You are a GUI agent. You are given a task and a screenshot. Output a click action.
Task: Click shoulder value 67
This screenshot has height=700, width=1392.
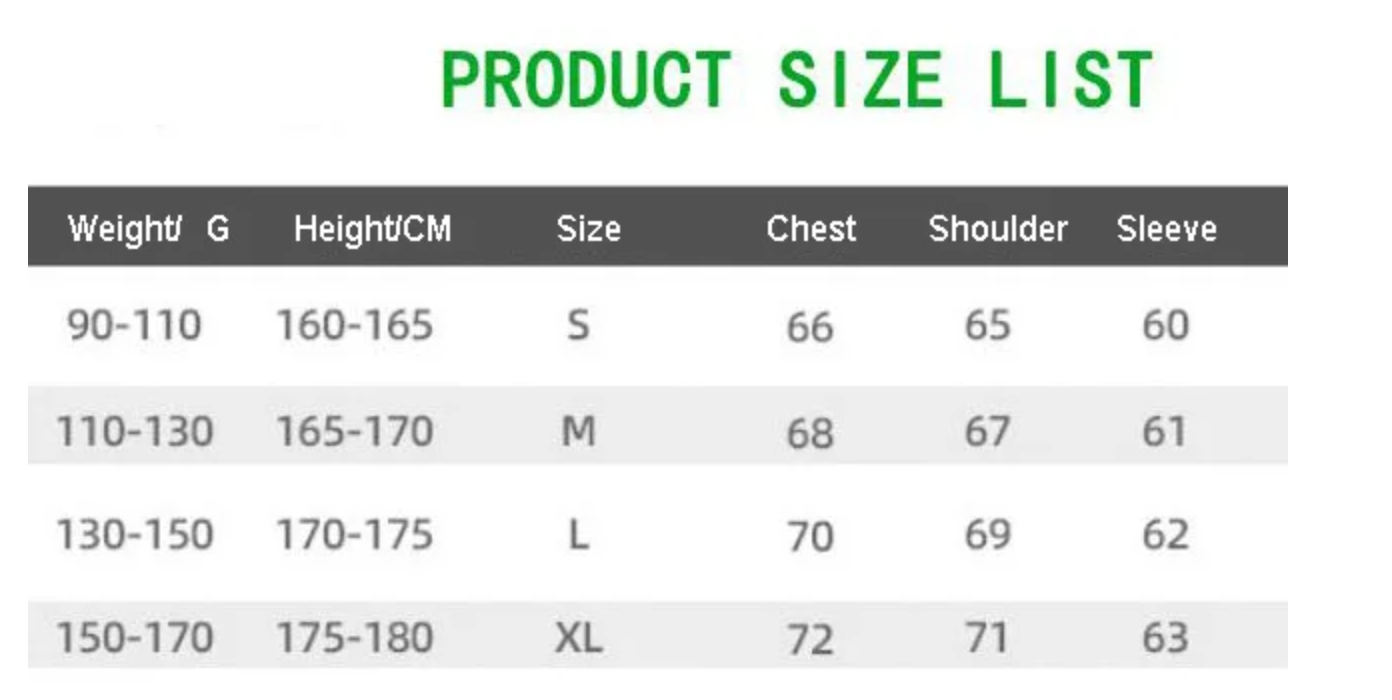[987, 432]
